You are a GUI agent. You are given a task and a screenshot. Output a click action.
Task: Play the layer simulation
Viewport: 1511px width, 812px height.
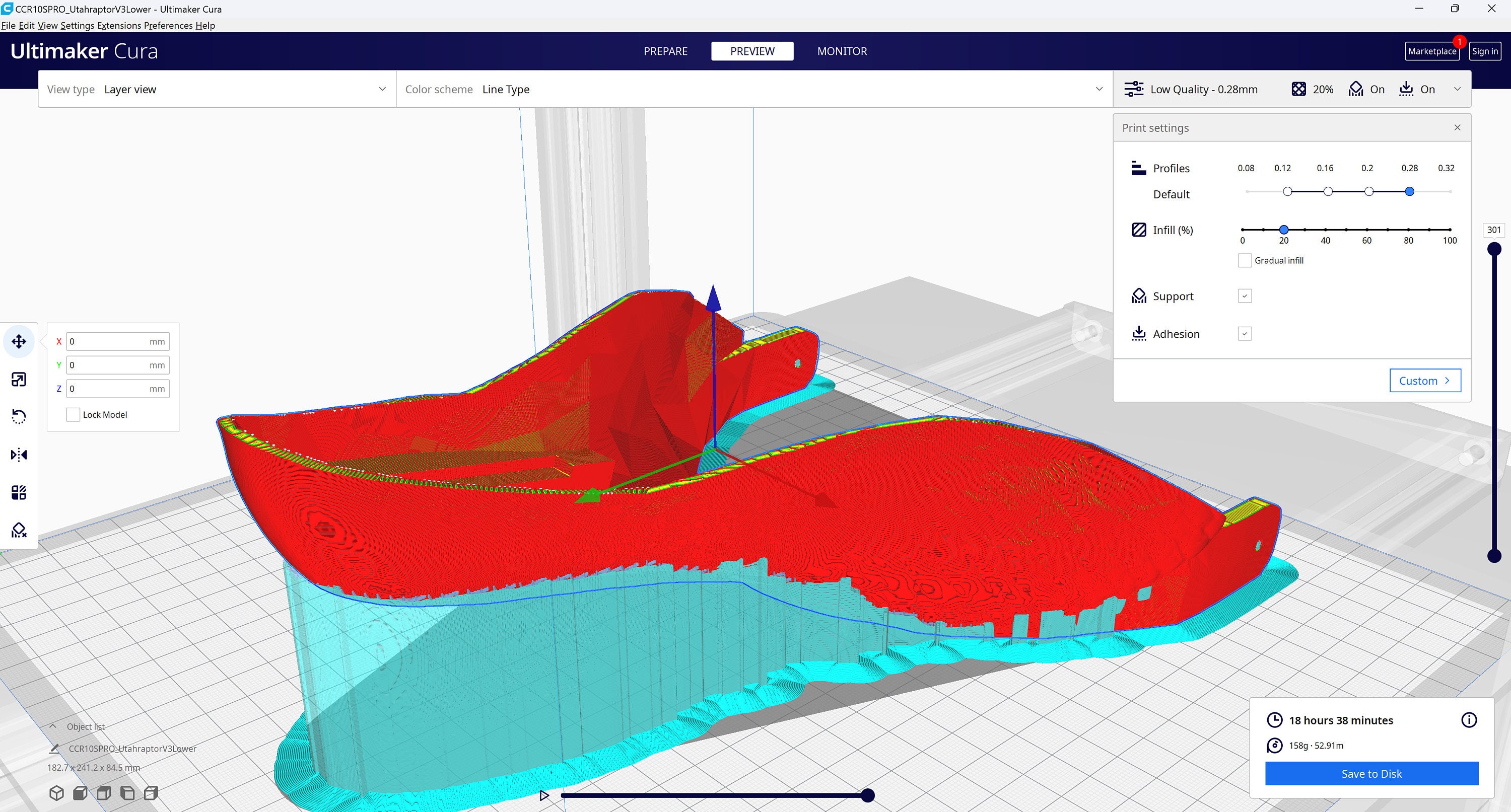(x=544, y=795)
